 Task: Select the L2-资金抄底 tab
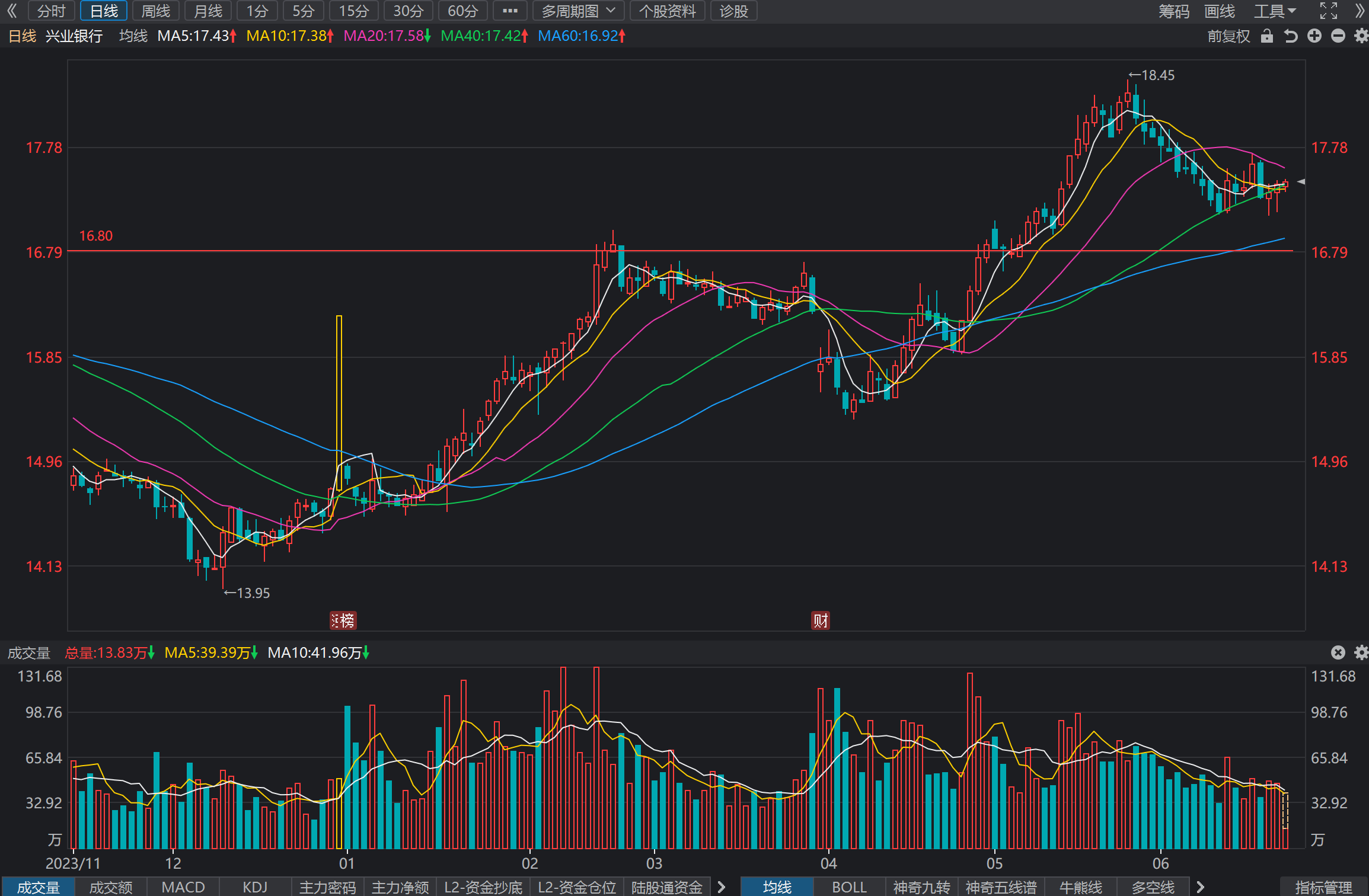483,887
